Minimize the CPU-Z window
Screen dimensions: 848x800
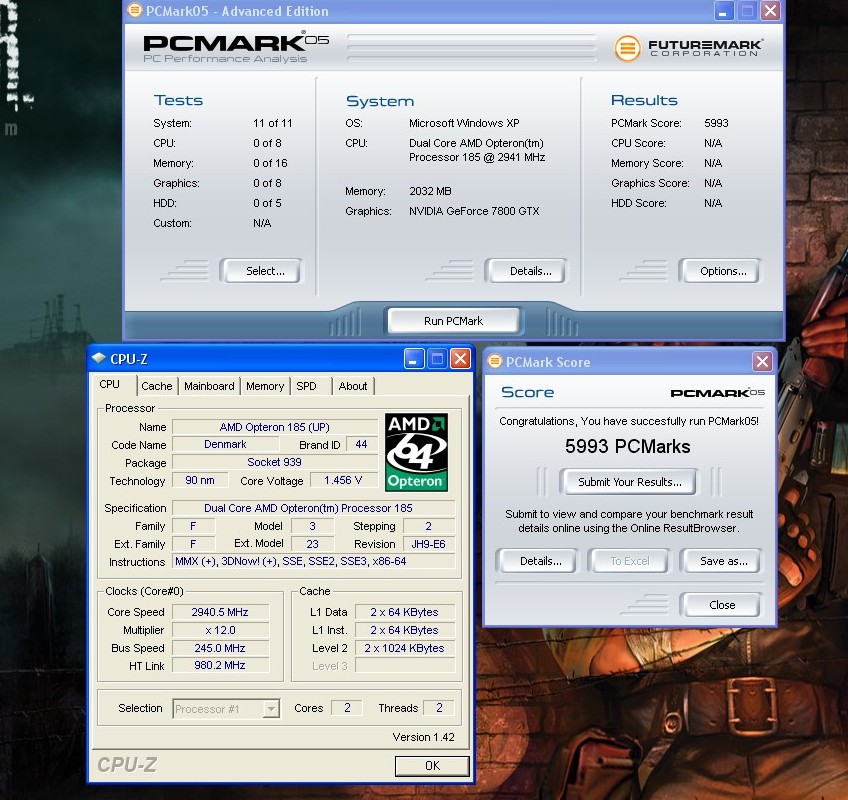pos(414,359)
